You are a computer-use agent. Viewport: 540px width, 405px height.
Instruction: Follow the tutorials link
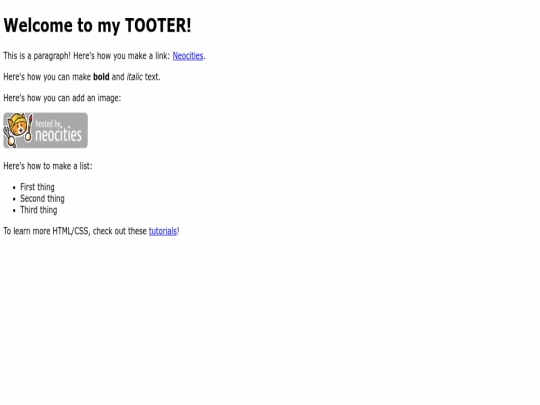[x=163, y=231]
